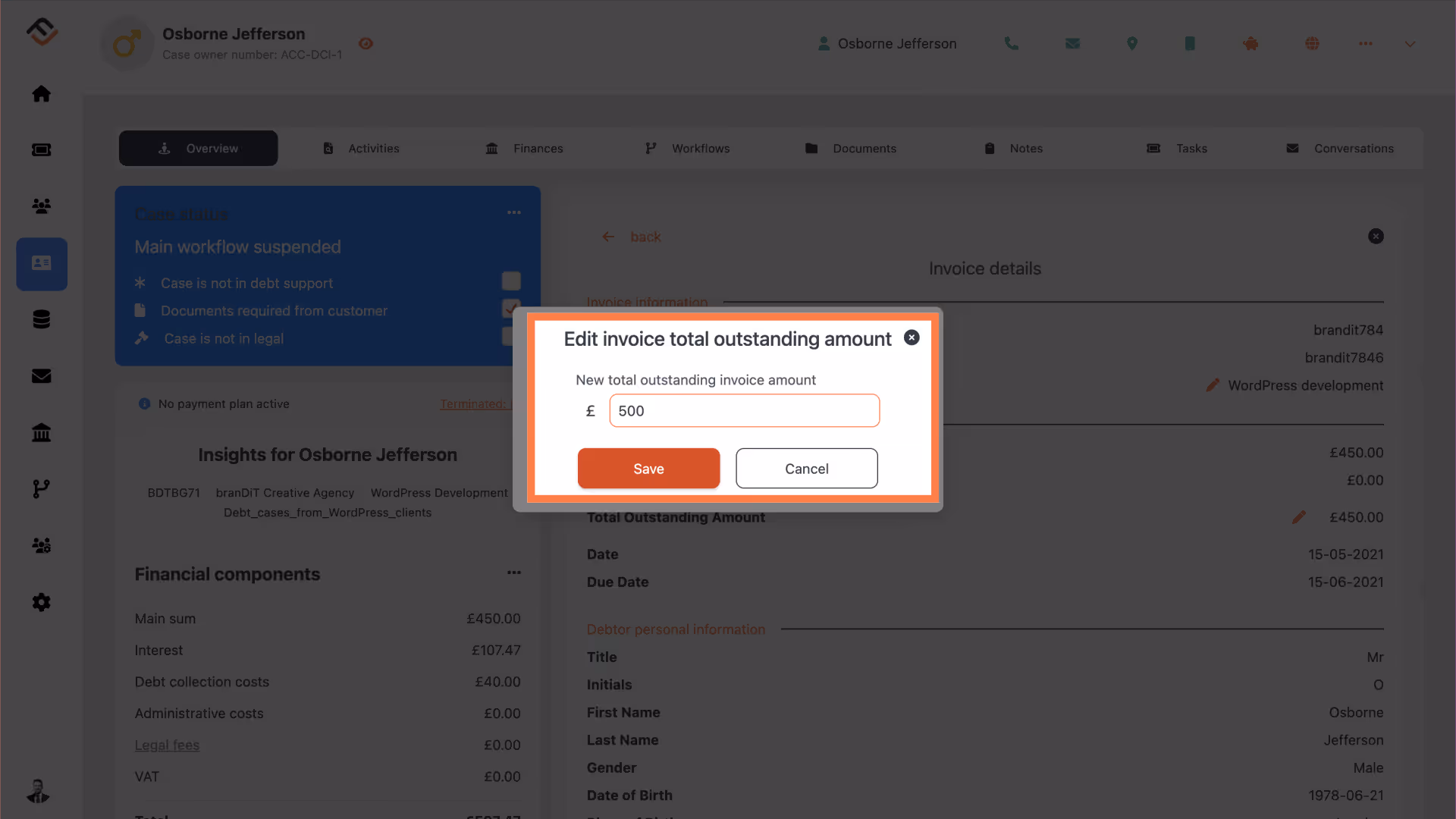Screen dimensions: 1456x819
Task: Click the Cancel button in dialog
Action: [806, 469]
